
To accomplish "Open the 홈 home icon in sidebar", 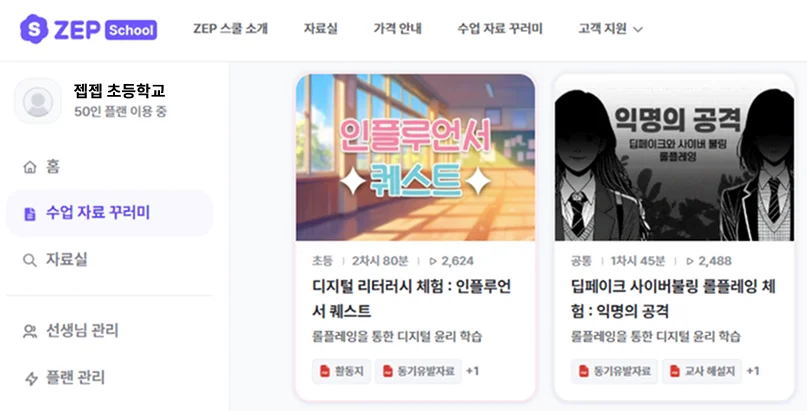I will [x=30, y=167].
